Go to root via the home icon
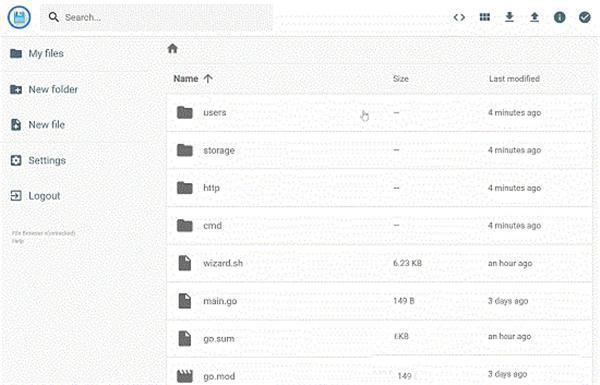 (x=173, y=48)
